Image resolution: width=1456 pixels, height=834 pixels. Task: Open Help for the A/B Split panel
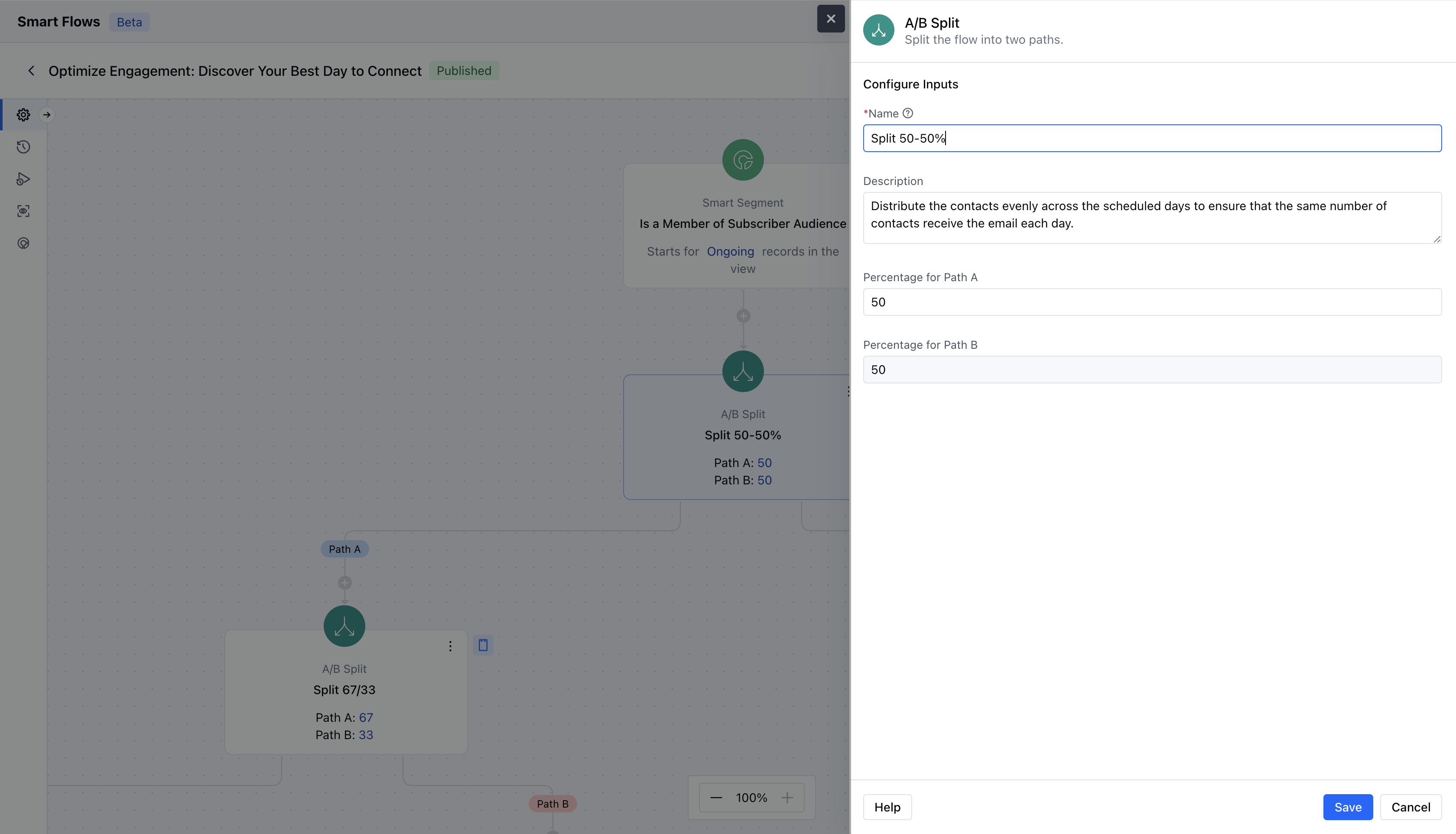tap(887, 807)
